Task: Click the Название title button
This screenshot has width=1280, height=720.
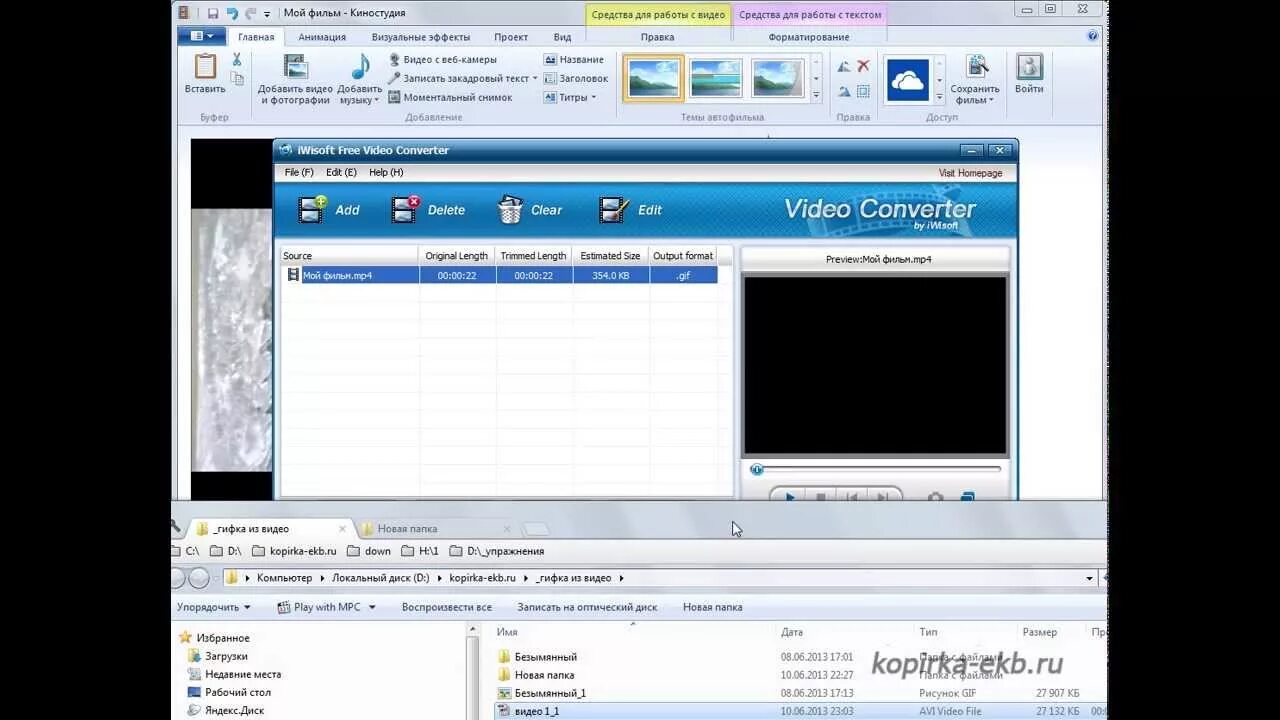Action: (x=574, y=60)
